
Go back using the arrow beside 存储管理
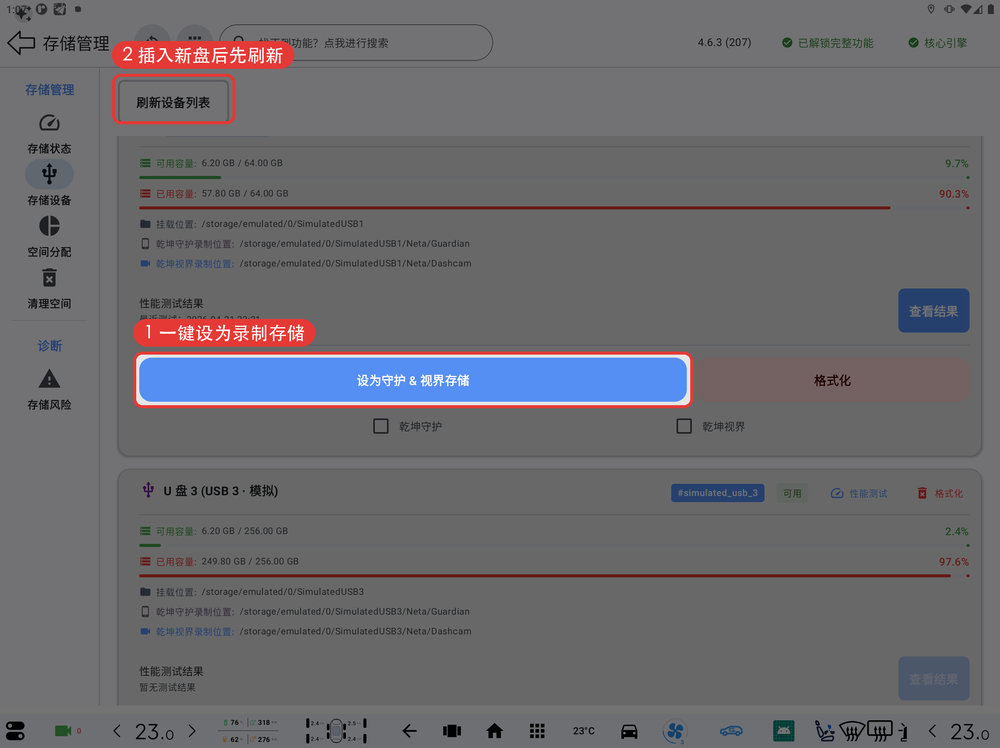pos(21,43)
